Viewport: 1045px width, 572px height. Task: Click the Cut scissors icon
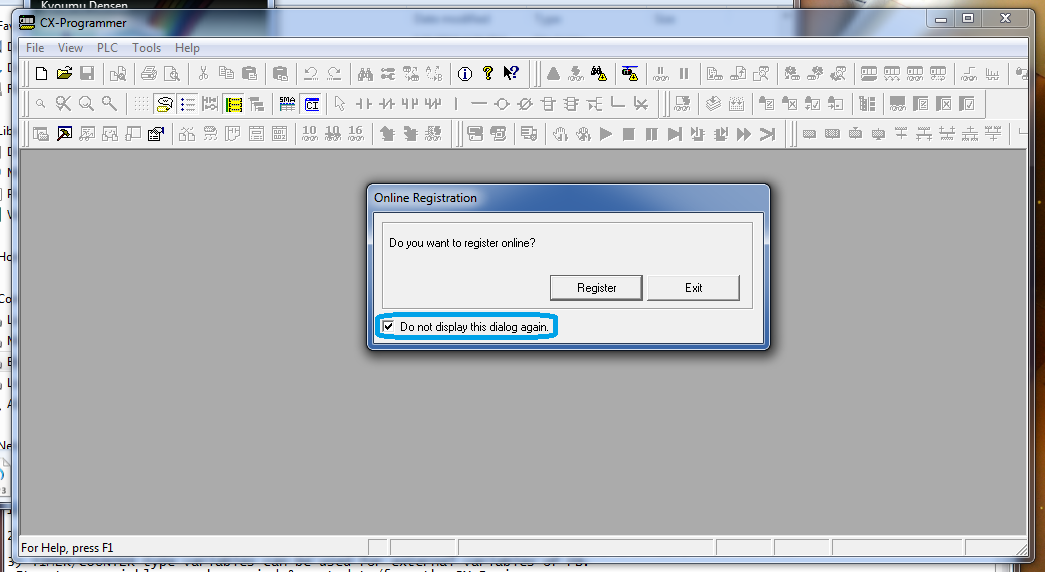click(x=203, y=73)
